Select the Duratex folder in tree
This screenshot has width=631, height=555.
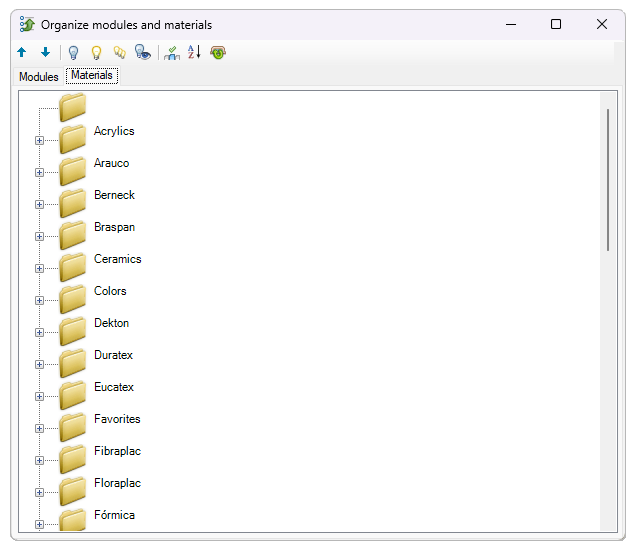(113, 355)
